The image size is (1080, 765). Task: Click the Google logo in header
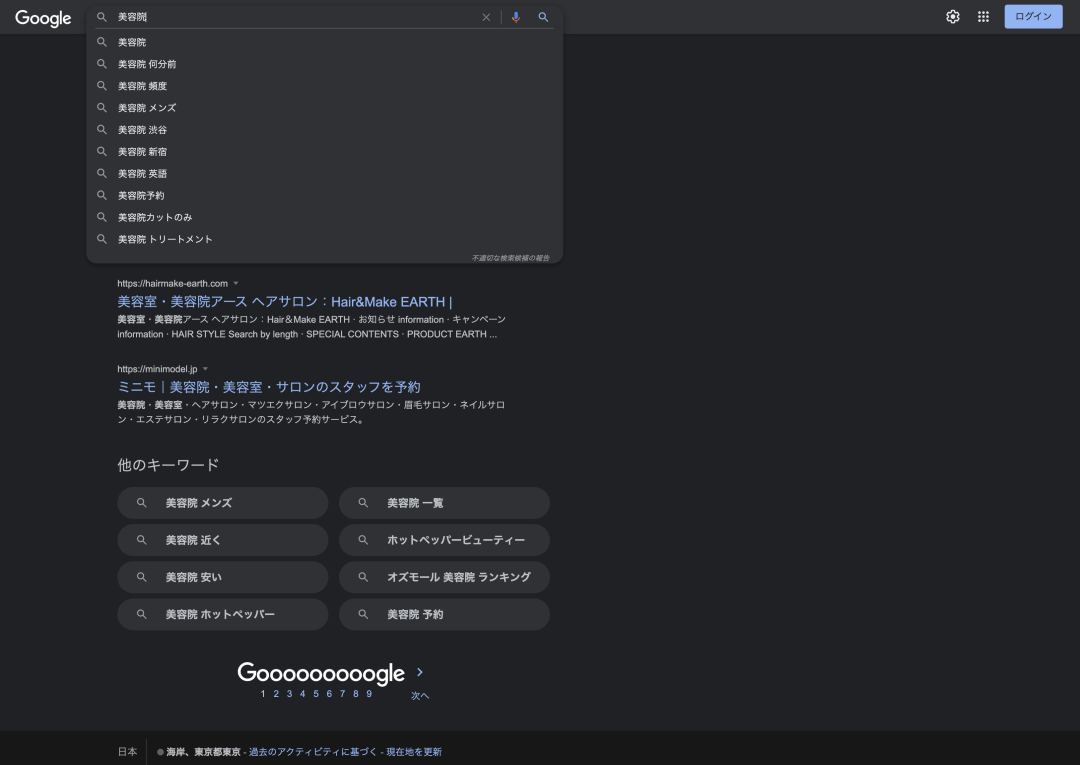43,18
